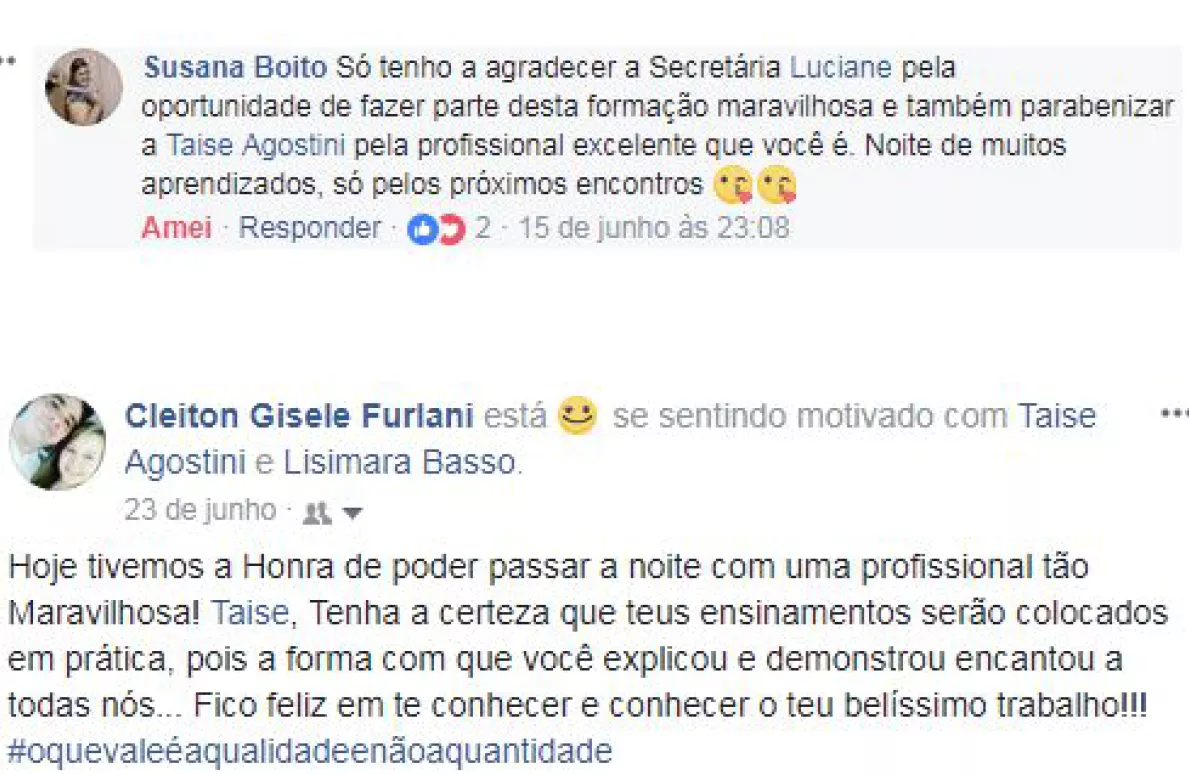Click the comment timestamp 15 de junho às 23:08

click(x=653, y=228)
